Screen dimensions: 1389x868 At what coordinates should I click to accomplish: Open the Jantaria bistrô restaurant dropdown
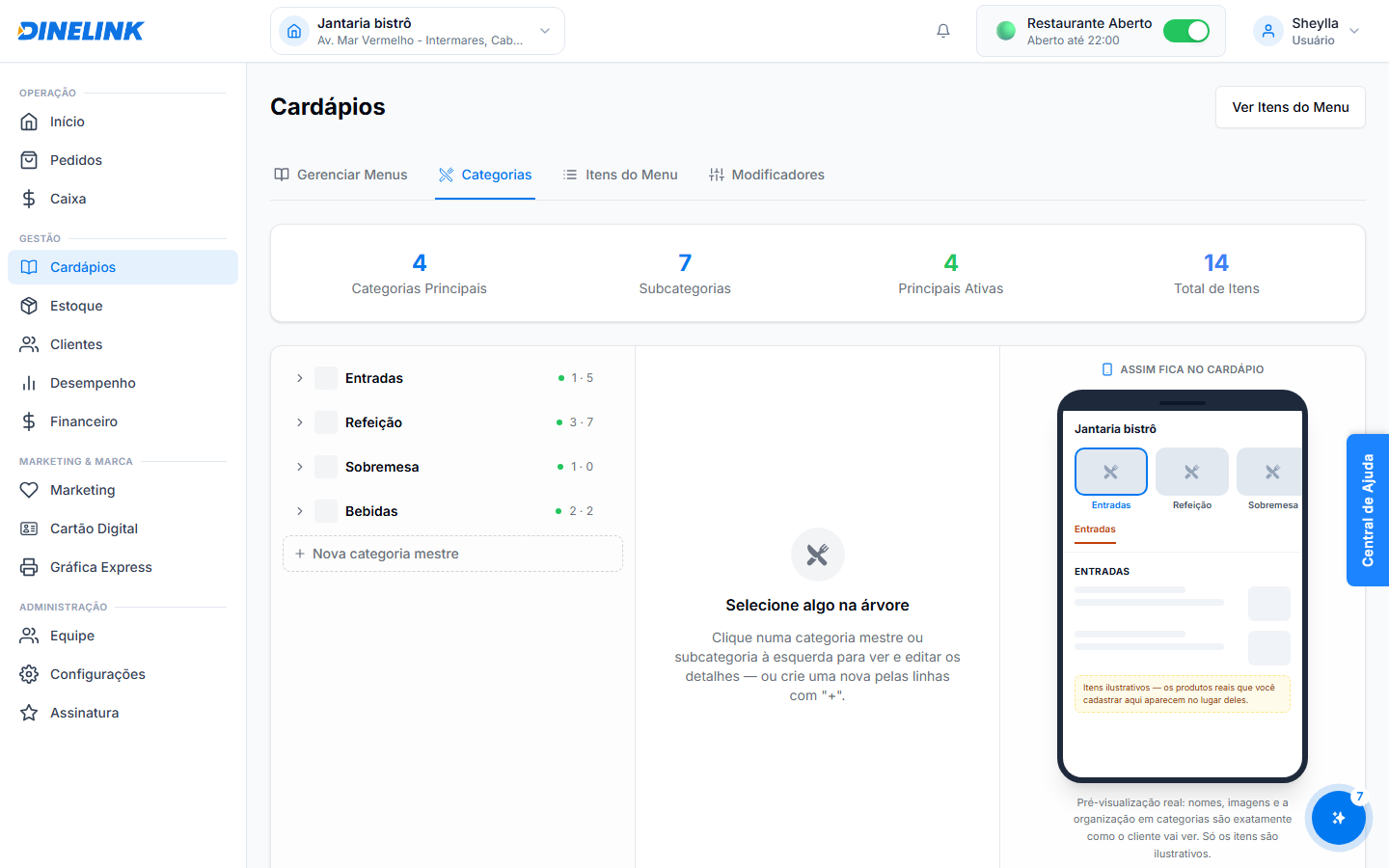(x=418, y=31)
